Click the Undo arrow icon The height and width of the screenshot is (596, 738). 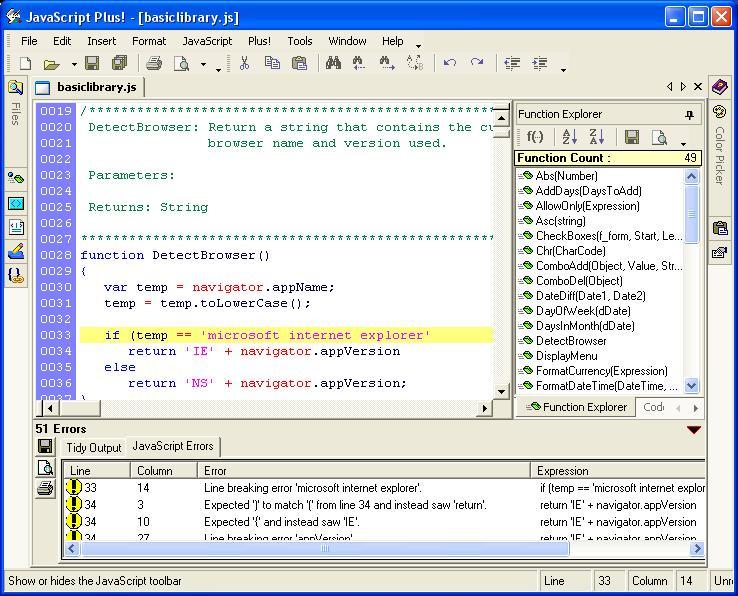[x=449, y=63]
